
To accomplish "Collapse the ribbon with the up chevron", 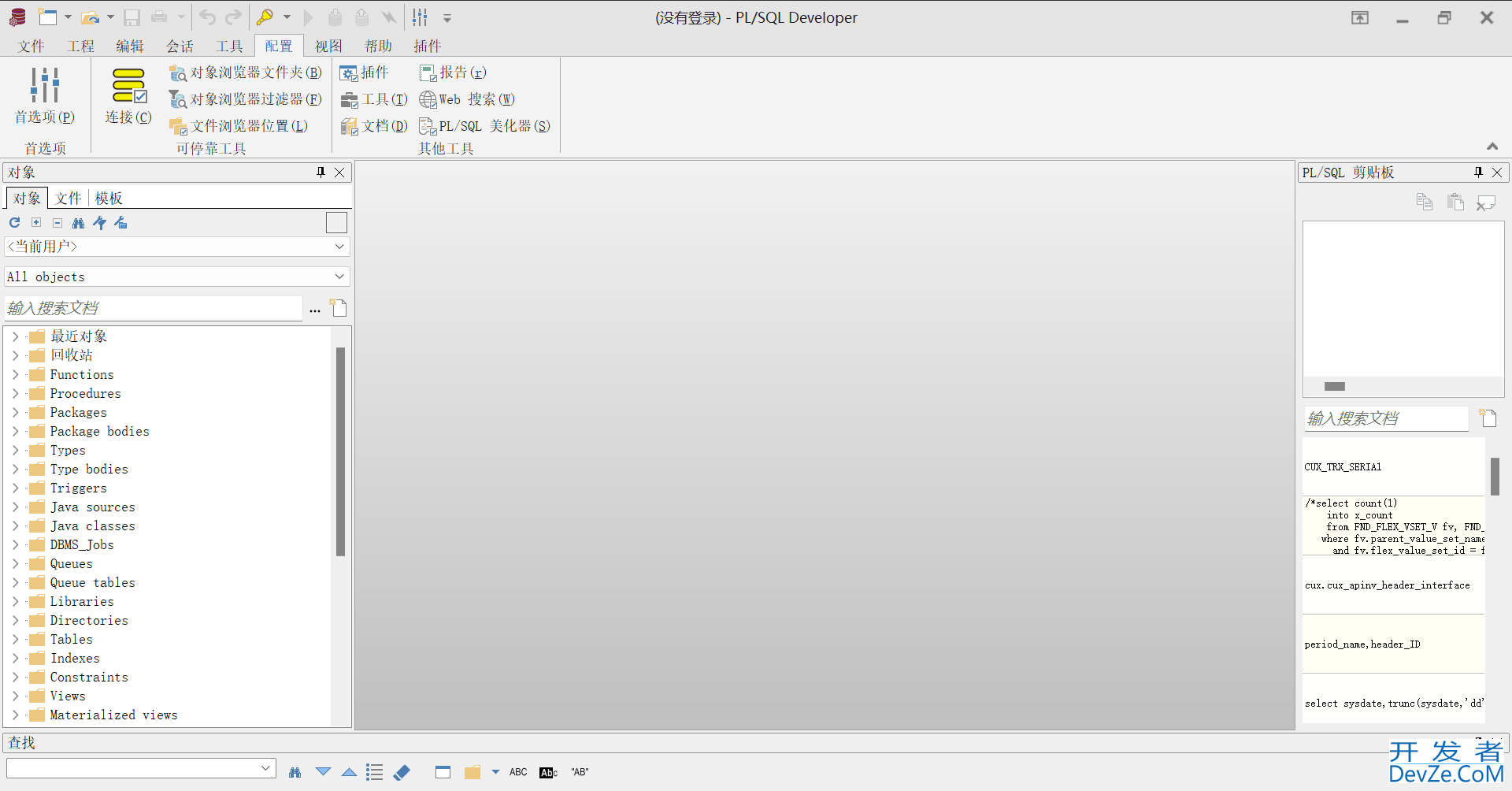I will coord(1492,147).
